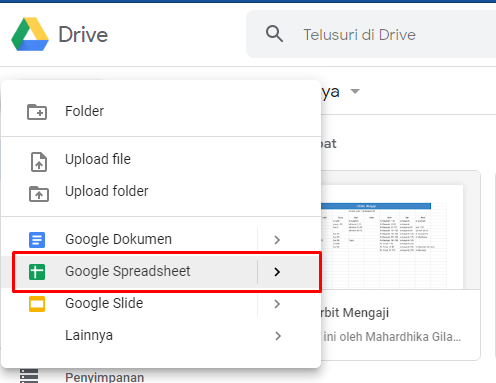Screen dimensions: 496x383
Task: Expand the Google Slide submenu arrow
Action: click(x=277, y=304)
